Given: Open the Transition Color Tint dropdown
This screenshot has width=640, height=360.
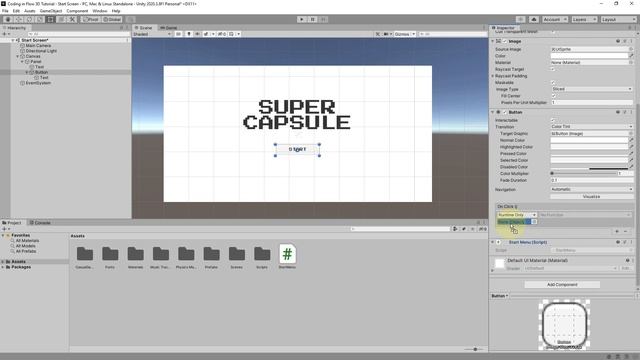Looking at the screenshot, I should click(592, 127).
